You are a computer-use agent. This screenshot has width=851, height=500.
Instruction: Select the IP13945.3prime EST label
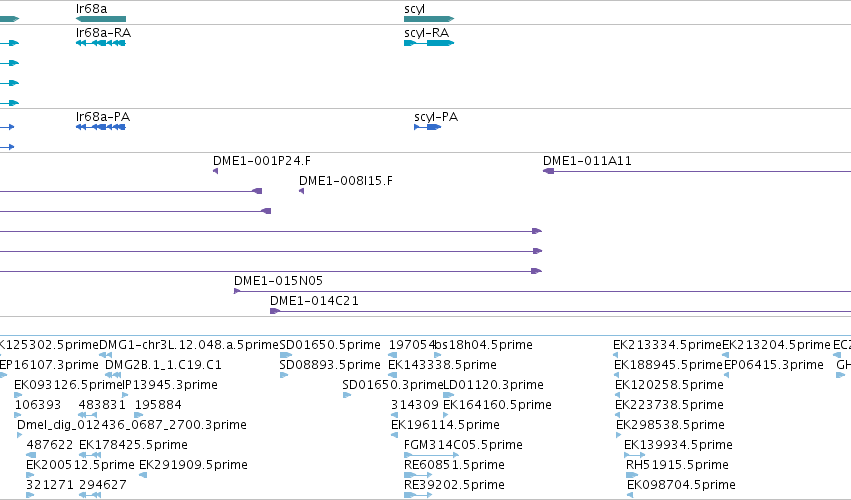pyautogui.click(x=170, y=385)
